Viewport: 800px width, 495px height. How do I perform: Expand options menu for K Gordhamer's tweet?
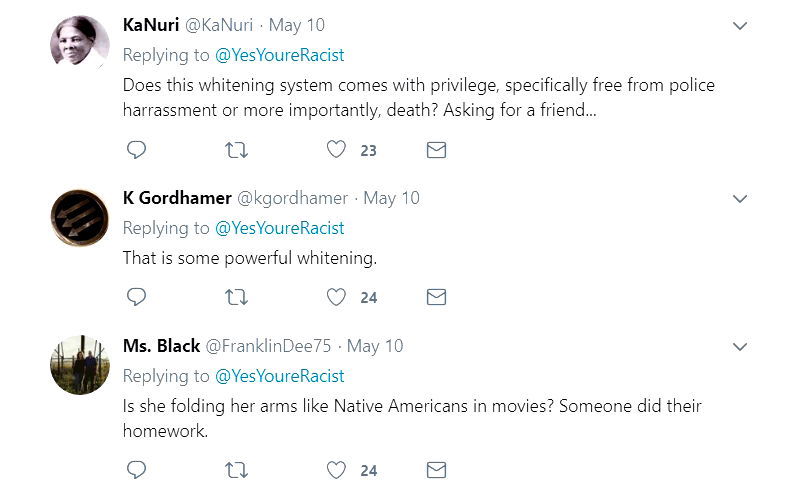point(740,199)
